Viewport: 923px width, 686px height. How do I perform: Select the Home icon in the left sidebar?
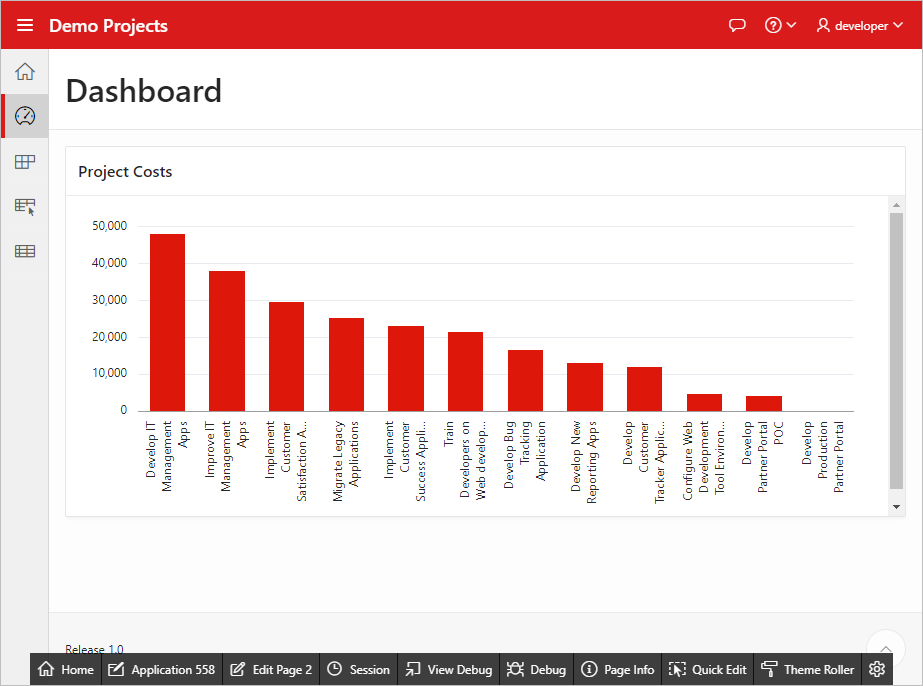[24, 71]
